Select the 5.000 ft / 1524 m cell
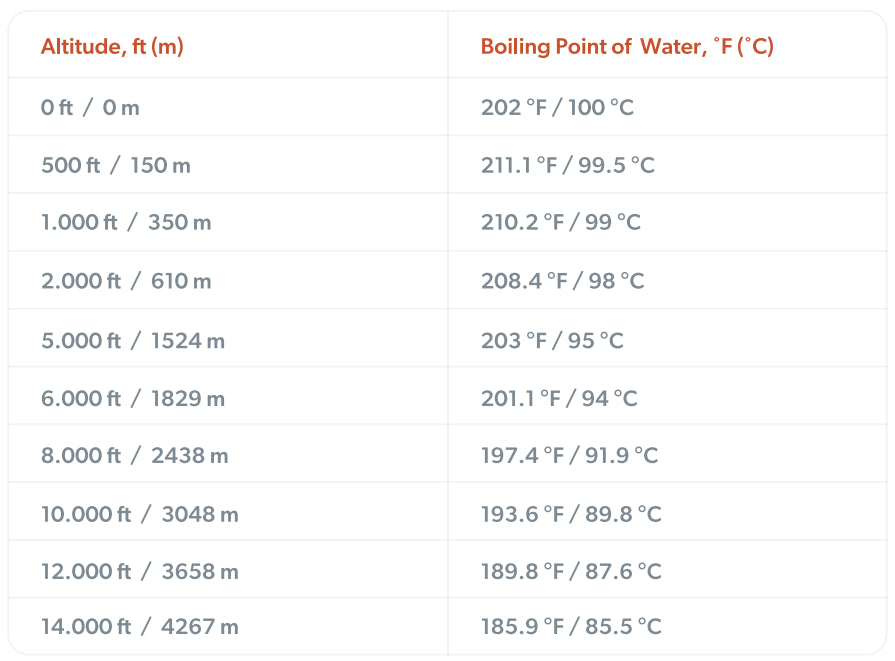The height and width of the screenshot is (661, 895). point(133,341)
